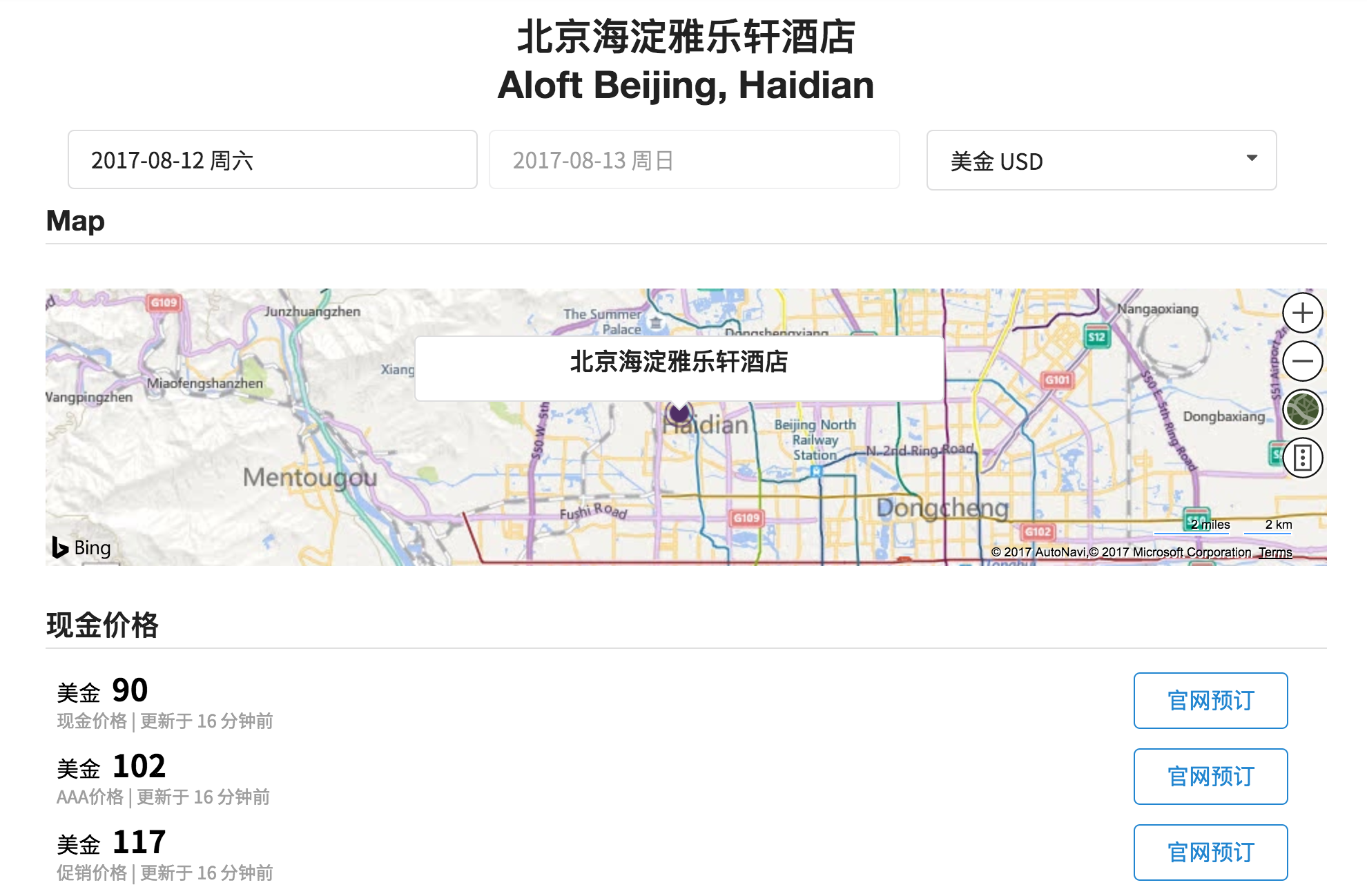Click the Bing logo on the map
Screen dimensions: 1367x896
coord(81,547)
